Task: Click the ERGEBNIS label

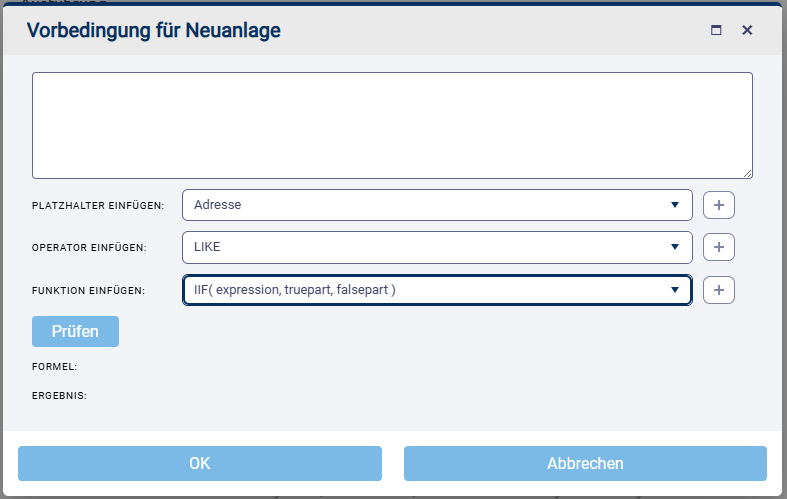Action: point(59,395)
